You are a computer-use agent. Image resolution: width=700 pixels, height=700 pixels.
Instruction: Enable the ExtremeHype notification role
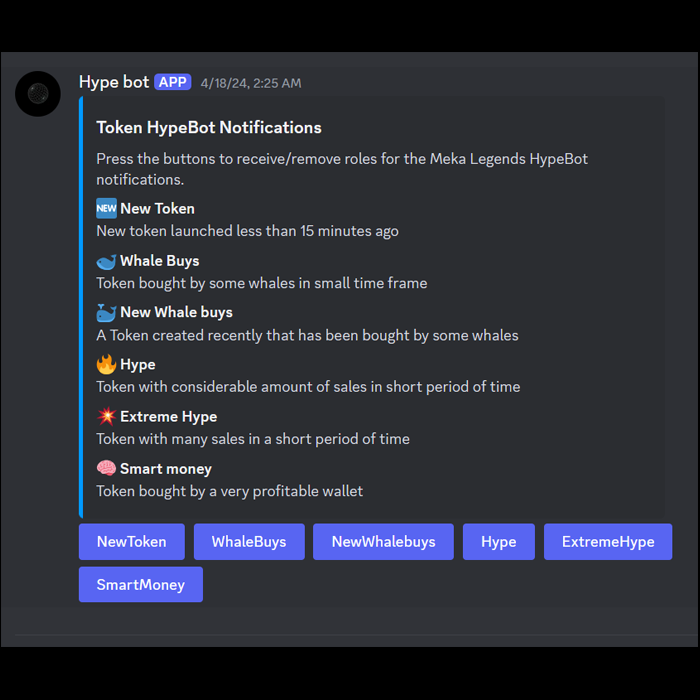click(x=608, y=542)
